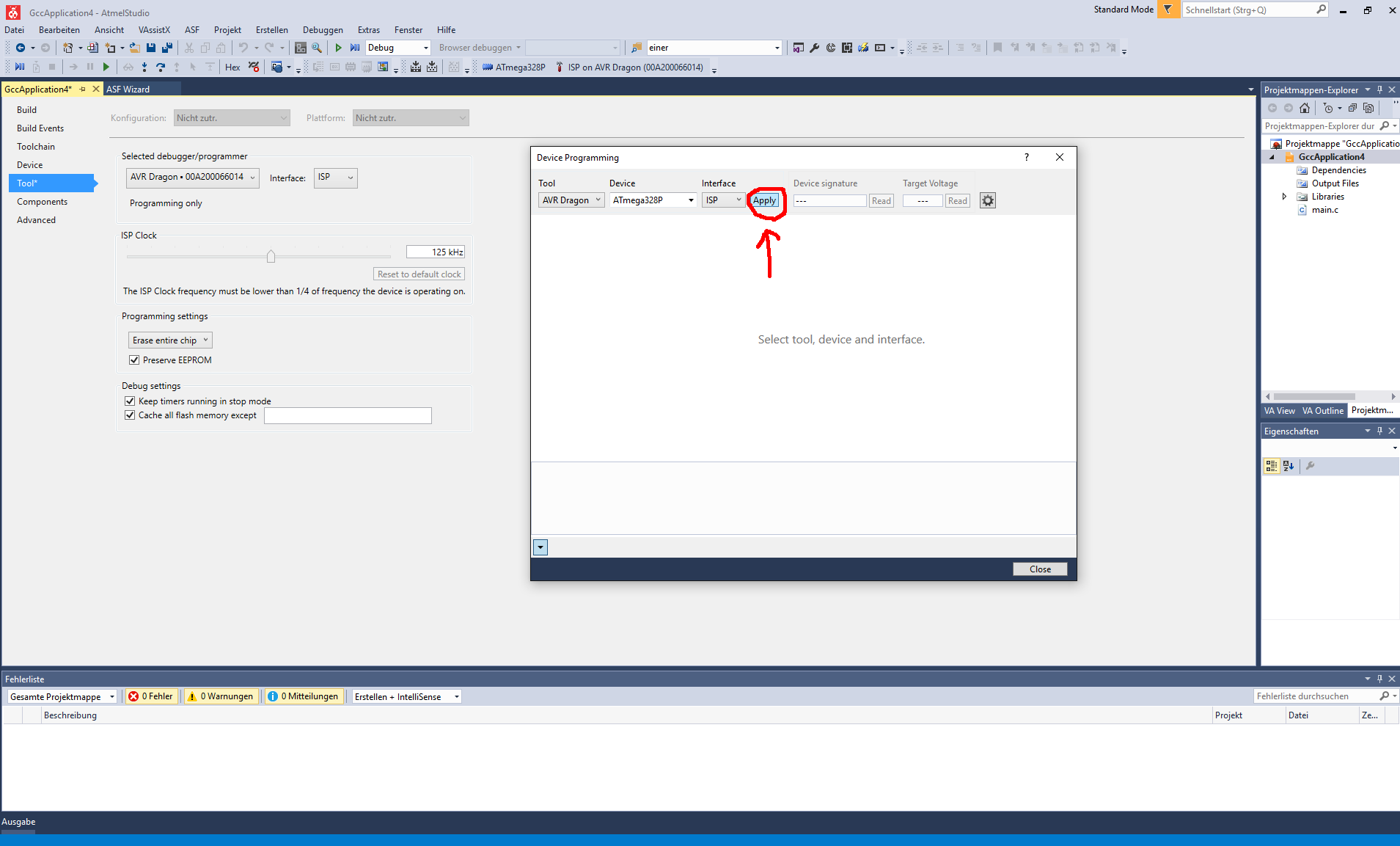Viewport: 1400px width, 846px height.
Task: Click the Step Into arrow icon
Action: [144, 68]
